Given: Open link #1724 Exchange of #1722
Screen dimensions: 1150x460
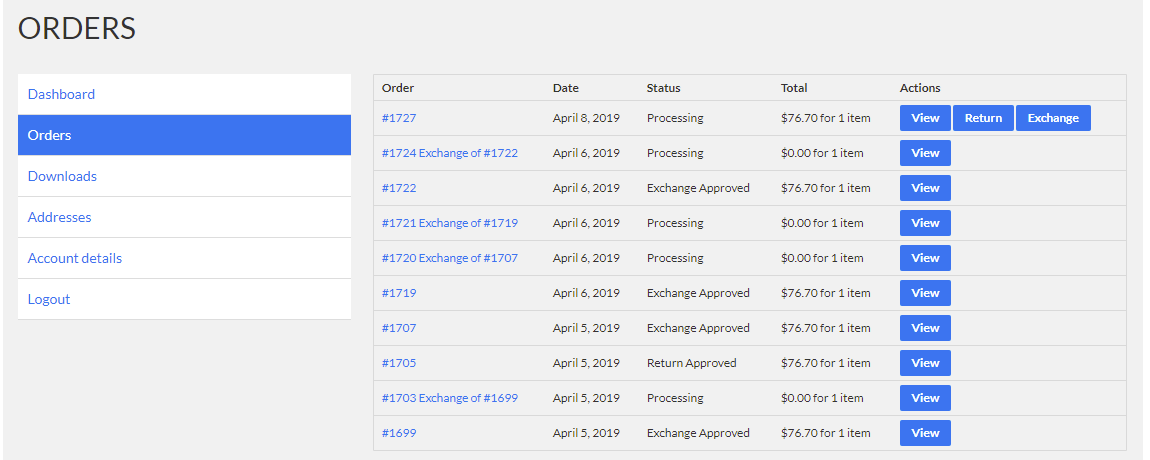Looking at the screenshot, I should tap(449, 153).
